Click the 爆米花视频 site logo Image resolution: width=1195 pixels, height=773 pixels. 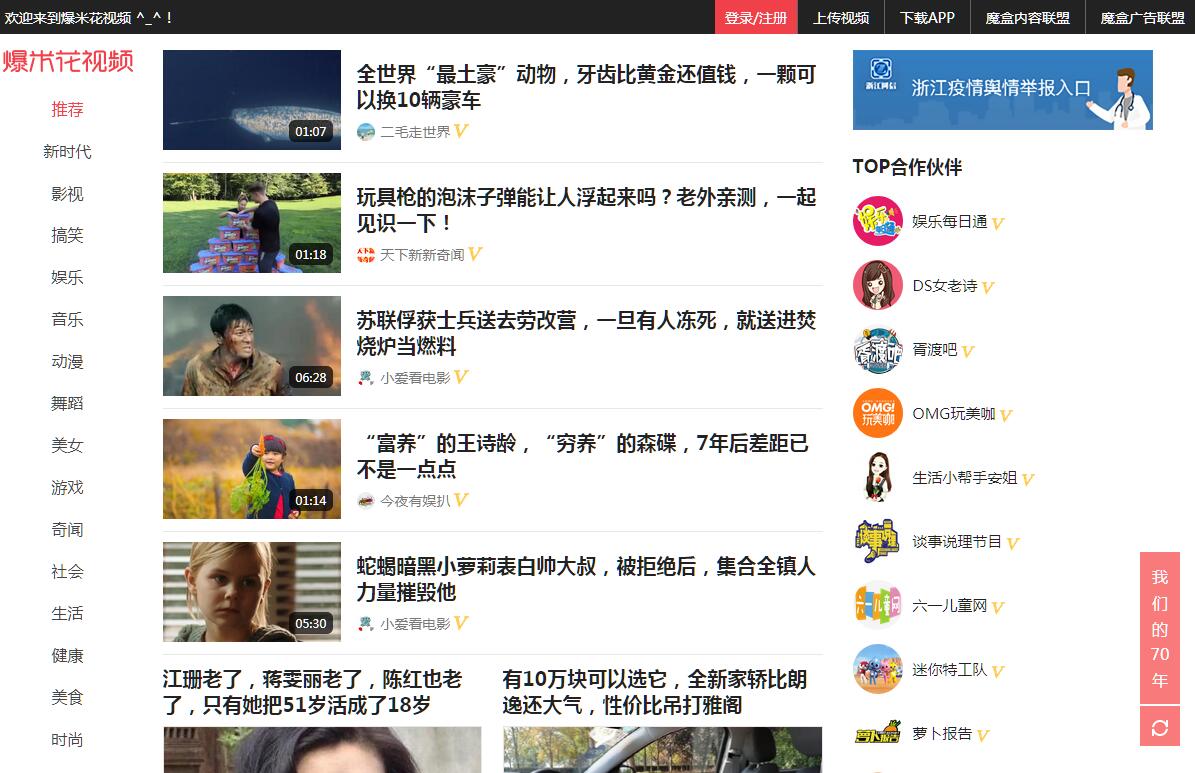(x=68, y=61)
